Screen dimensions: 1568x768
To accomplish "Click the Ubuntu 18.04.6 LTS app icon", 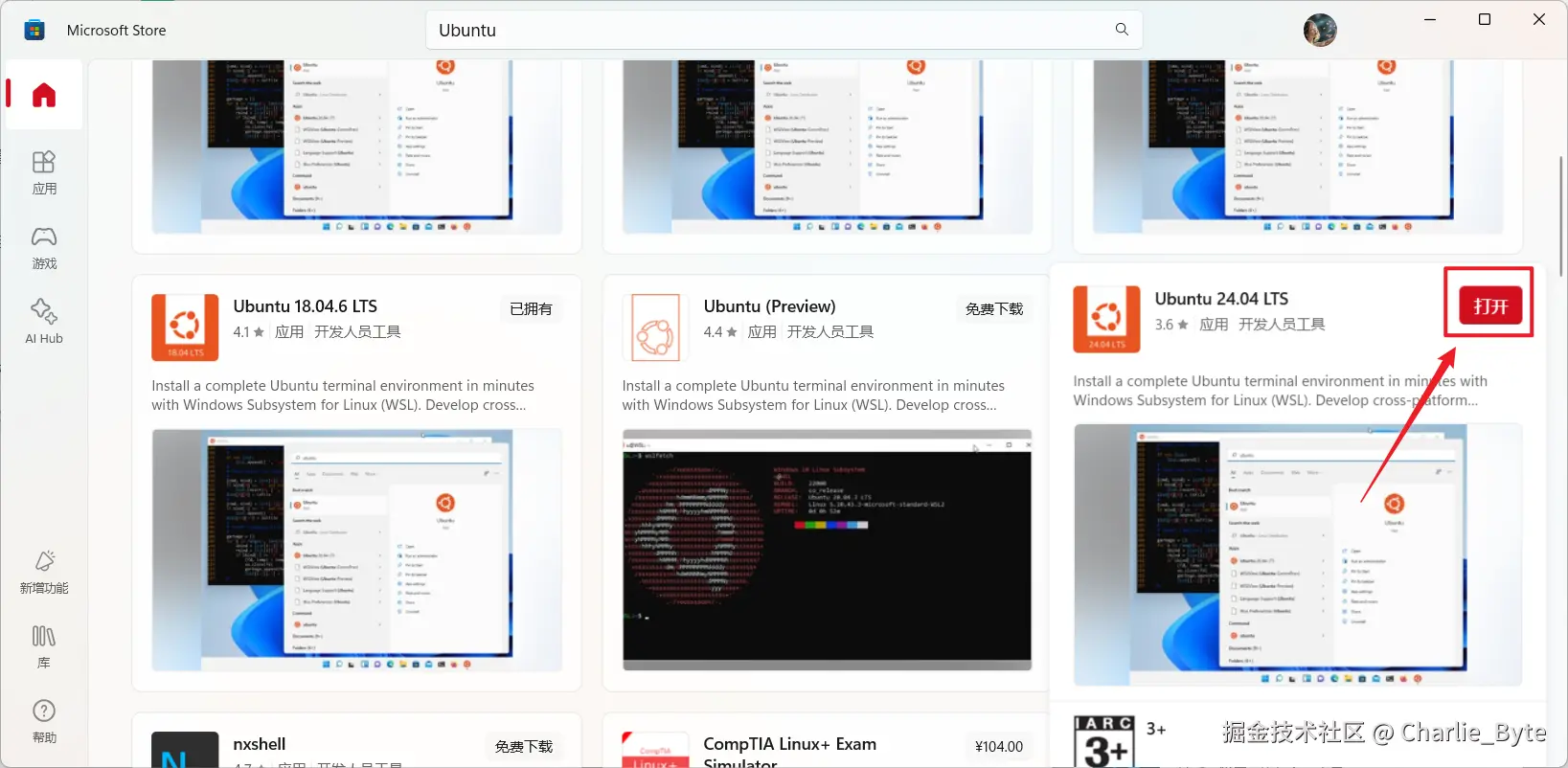I will pos(185,328).
